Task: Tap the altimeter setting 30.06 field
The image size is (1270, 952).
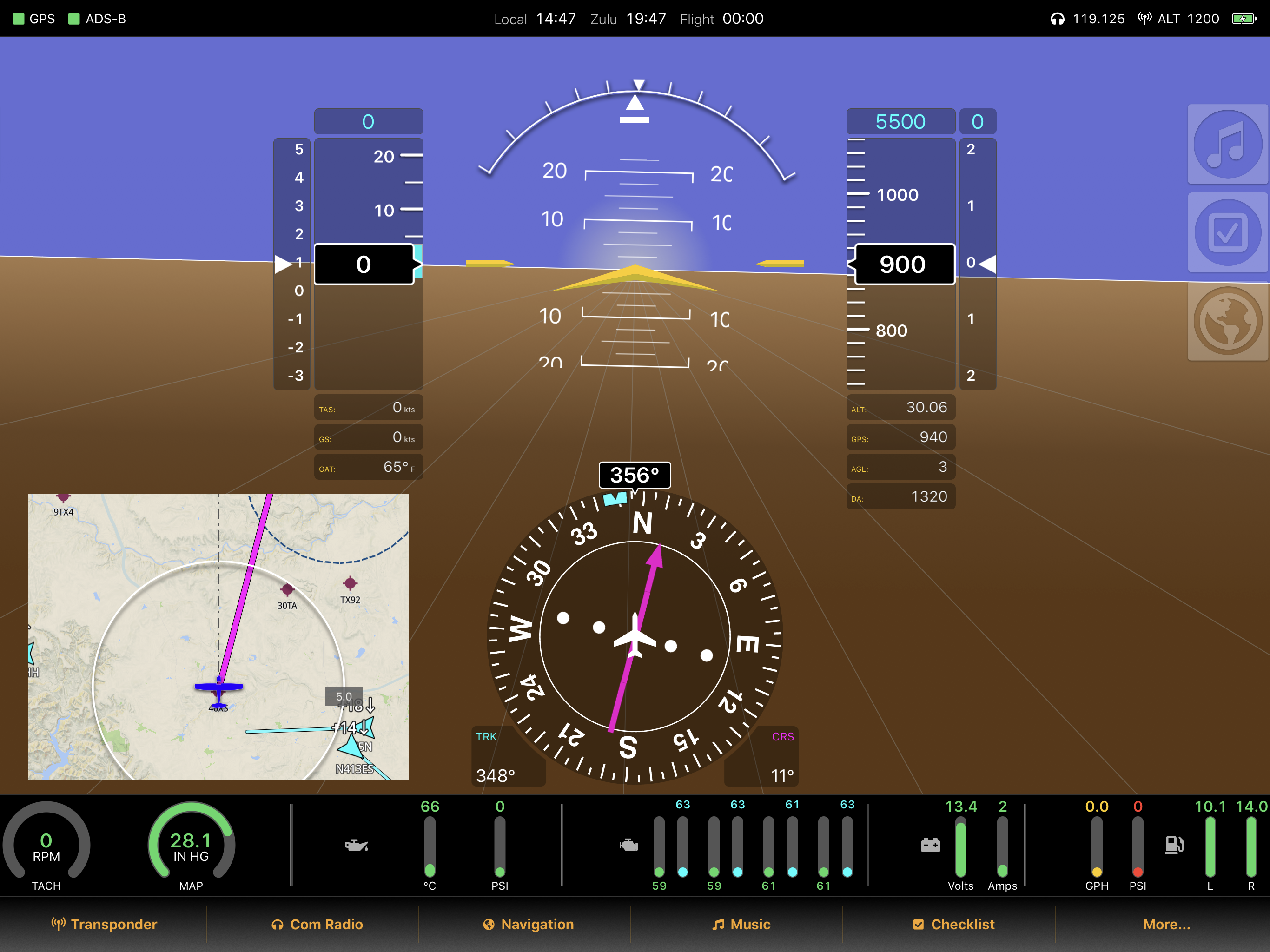Action: (900, 408)
